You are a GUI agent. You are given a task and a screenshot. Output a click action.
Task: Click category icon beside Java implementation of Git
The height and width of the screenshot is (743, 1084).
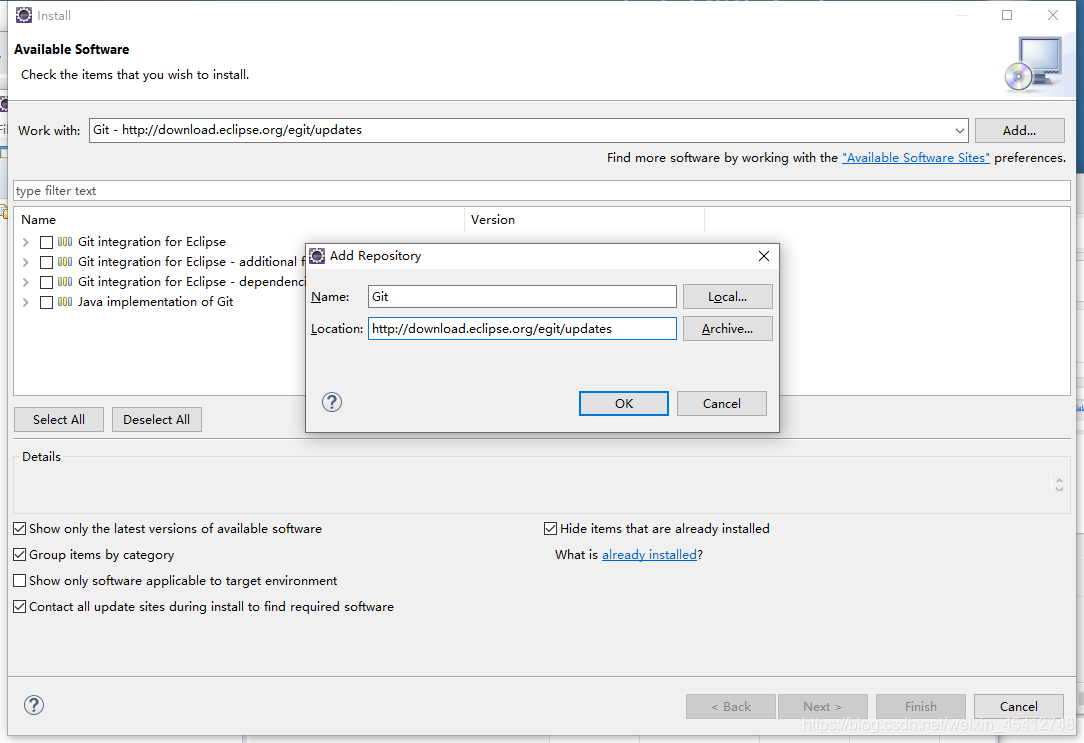[65, 302]
